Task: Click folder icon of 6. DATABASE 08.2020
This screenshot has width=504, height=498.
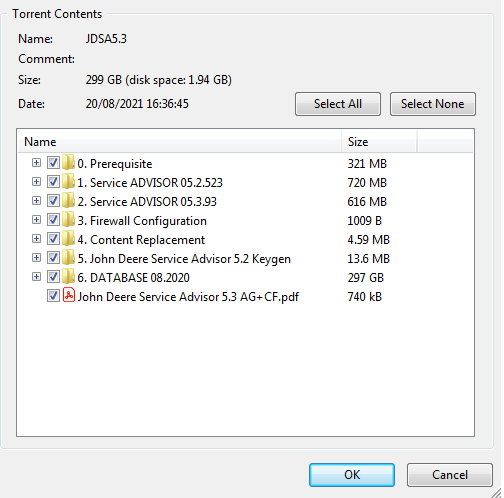Action: [x=68, y=277]
